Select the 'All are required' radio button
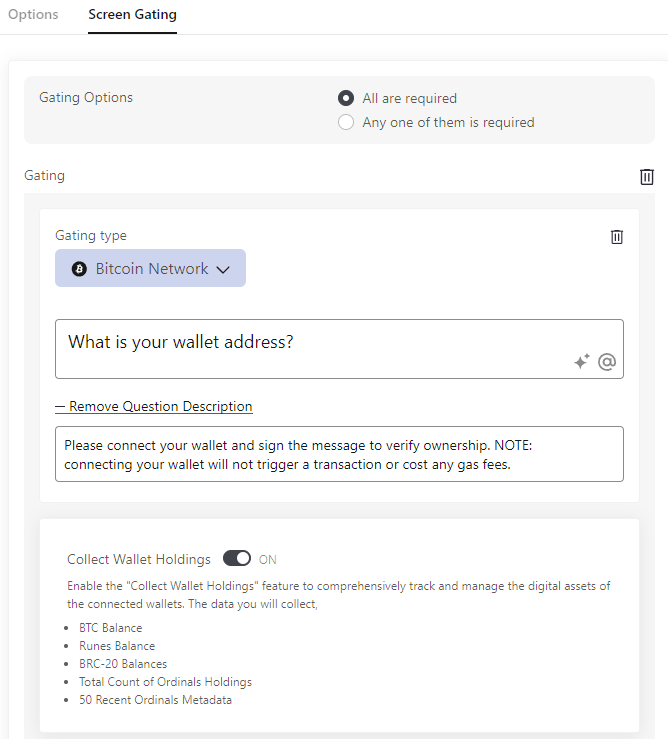 point(346,98)
